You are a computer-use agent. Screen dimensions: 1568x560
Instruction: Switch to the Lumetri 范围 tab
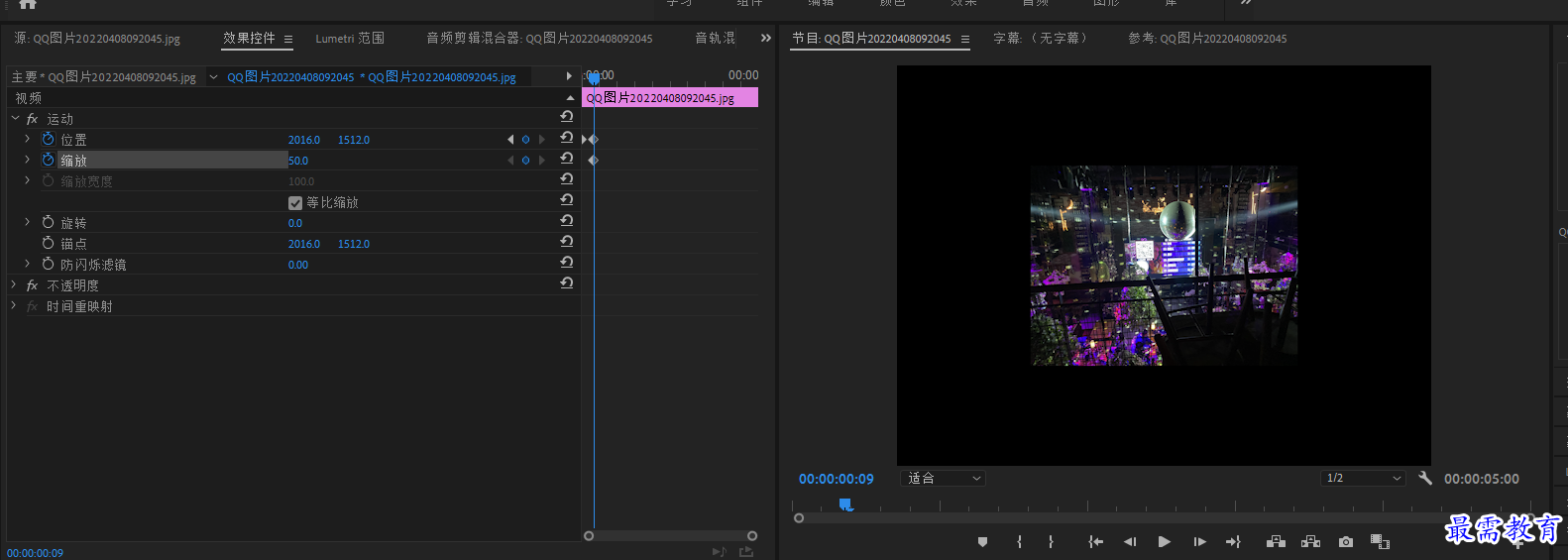coord(350,39)
